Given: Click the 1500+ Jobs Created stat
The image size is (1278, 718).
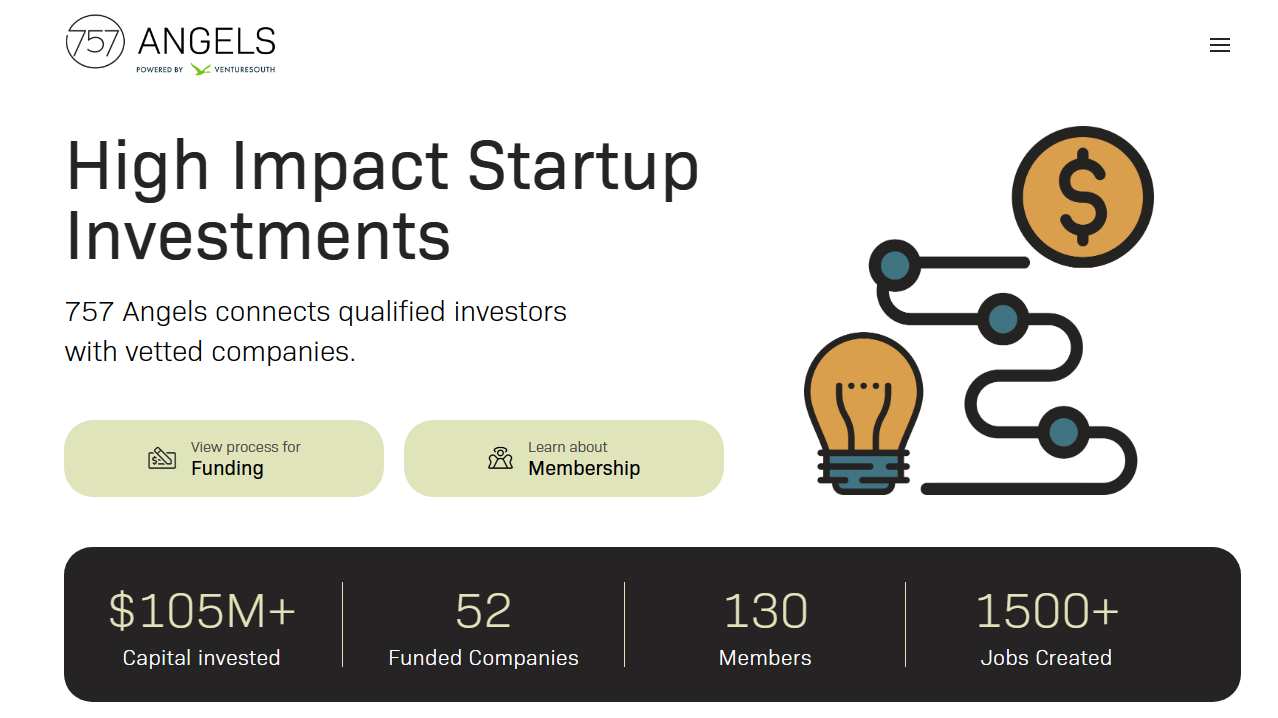Looking at the screenshot, I should (x=1046, y=627).
